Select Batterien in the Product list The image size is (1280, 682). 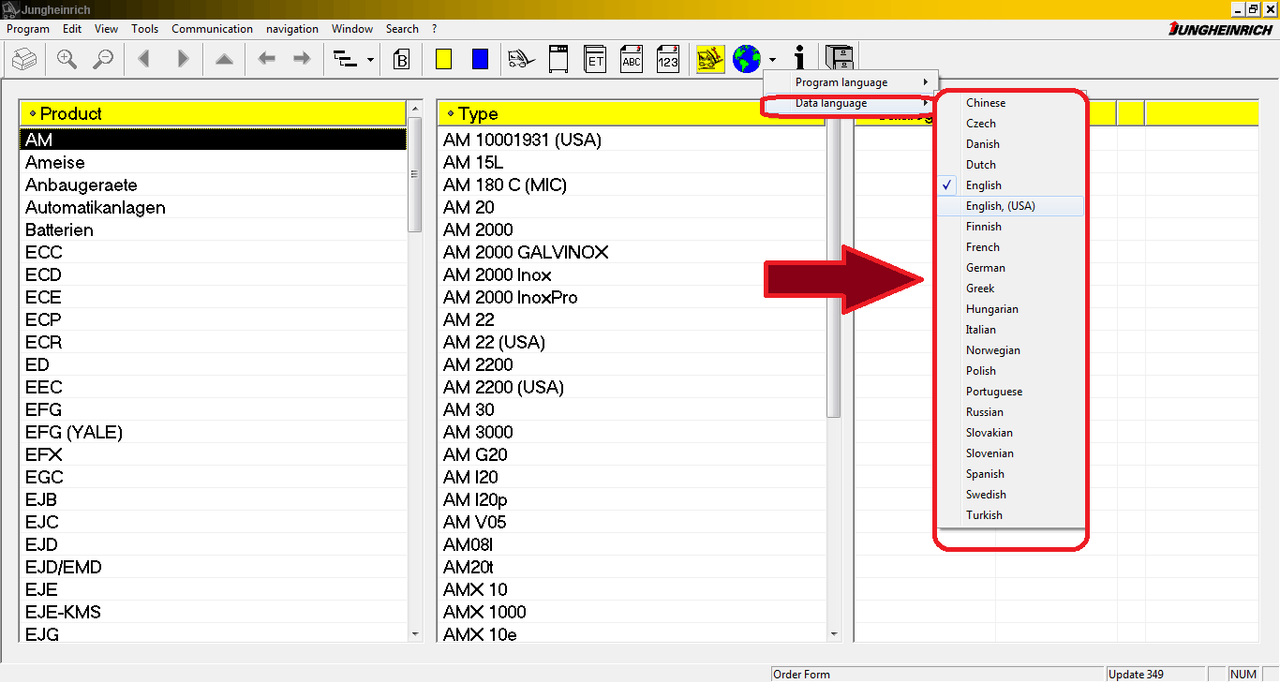[213, 230]
